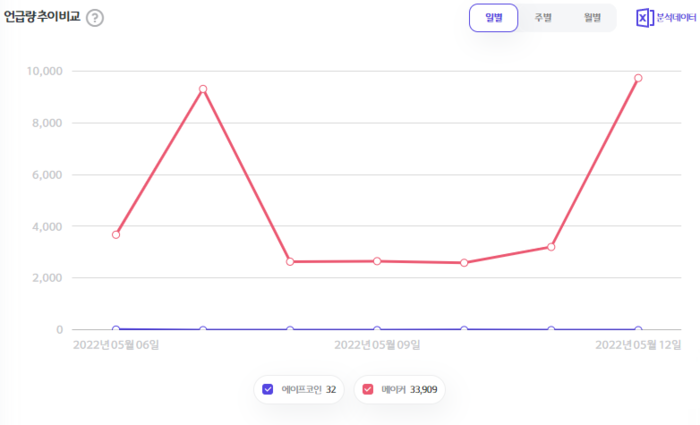The height and width of the screenshot is (425, 700).
Task: Toggle the 메이커 legend checkbox
Action: tap(368, 389)
